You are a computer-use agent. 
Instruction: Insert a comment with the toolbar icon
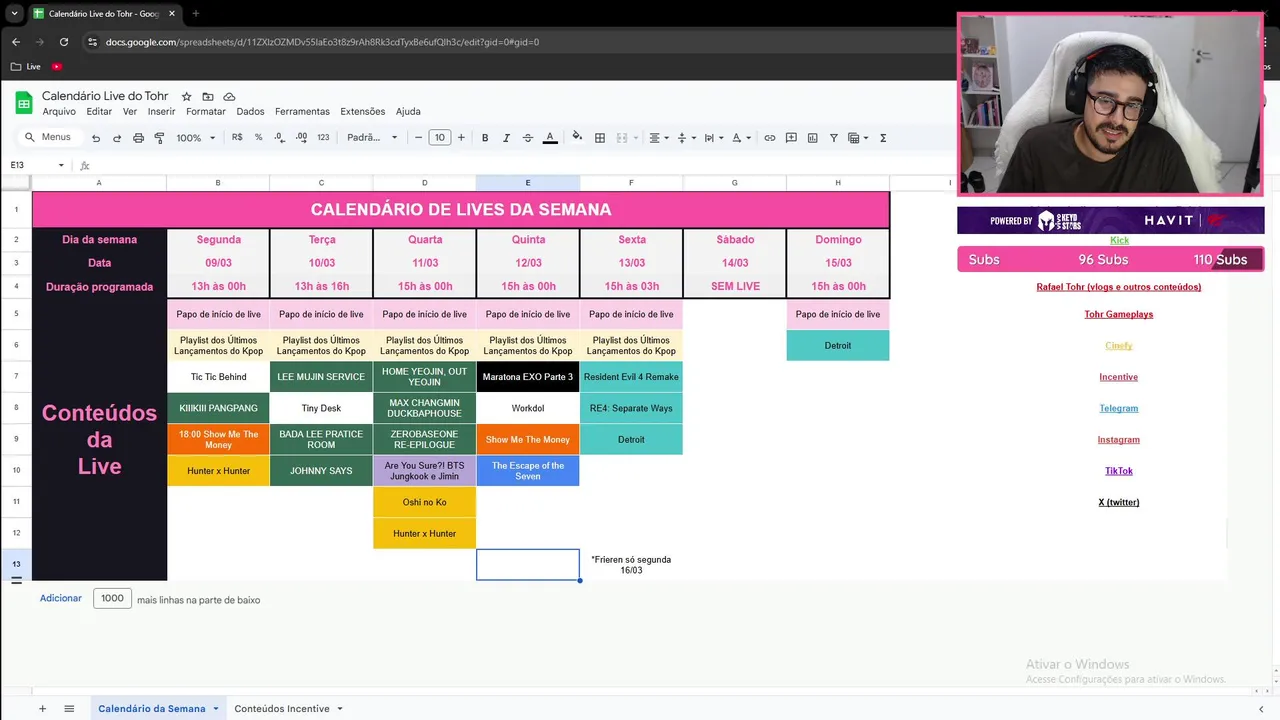tap(791, 138)
